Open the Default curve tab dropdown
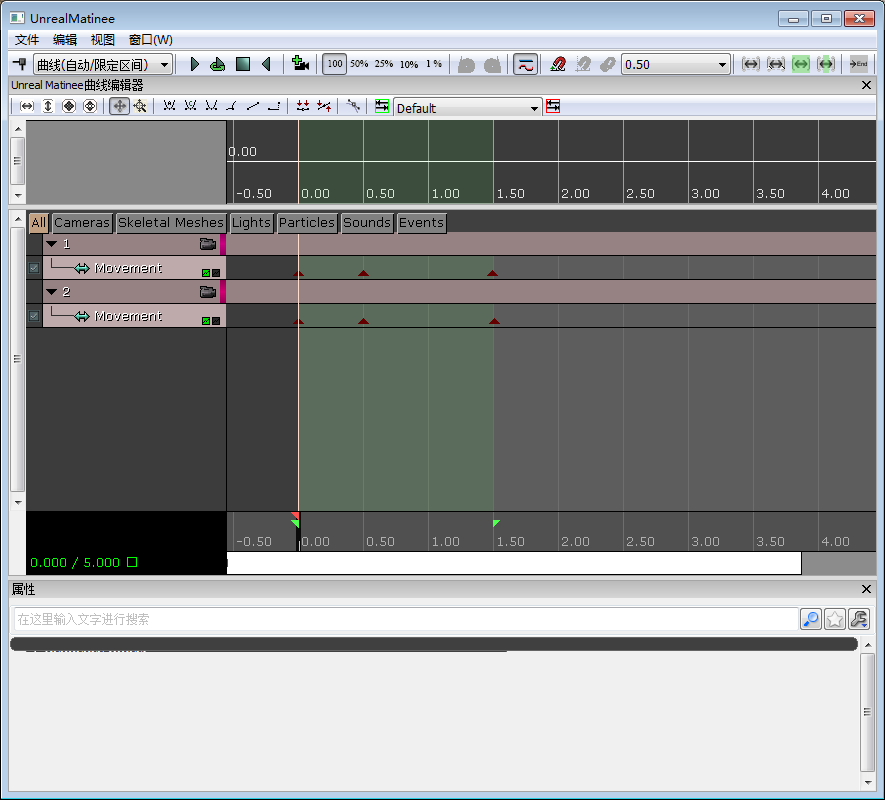Screen dimensions: 885x800 click(467, 108)
